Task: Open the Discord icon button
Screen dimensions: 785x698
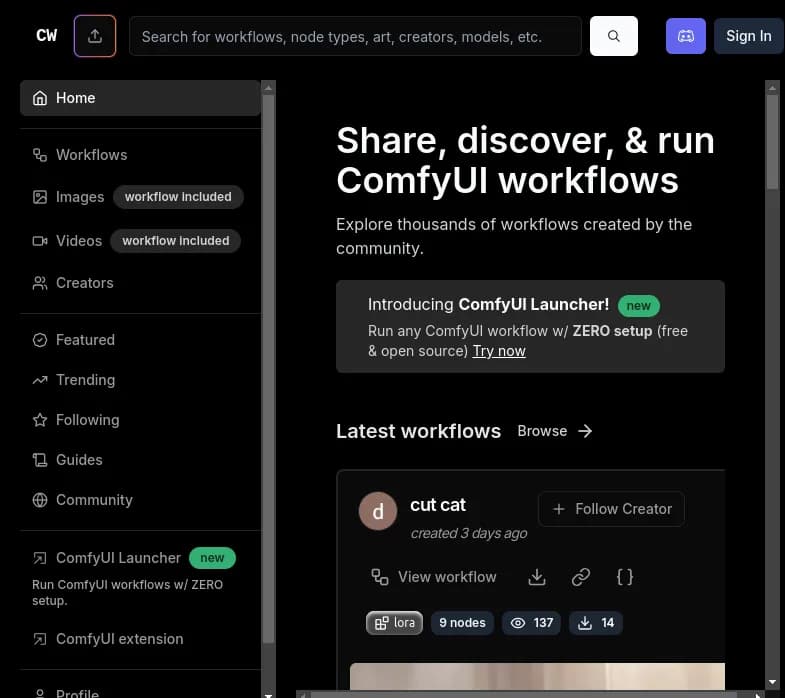Action: click(685, 36)
